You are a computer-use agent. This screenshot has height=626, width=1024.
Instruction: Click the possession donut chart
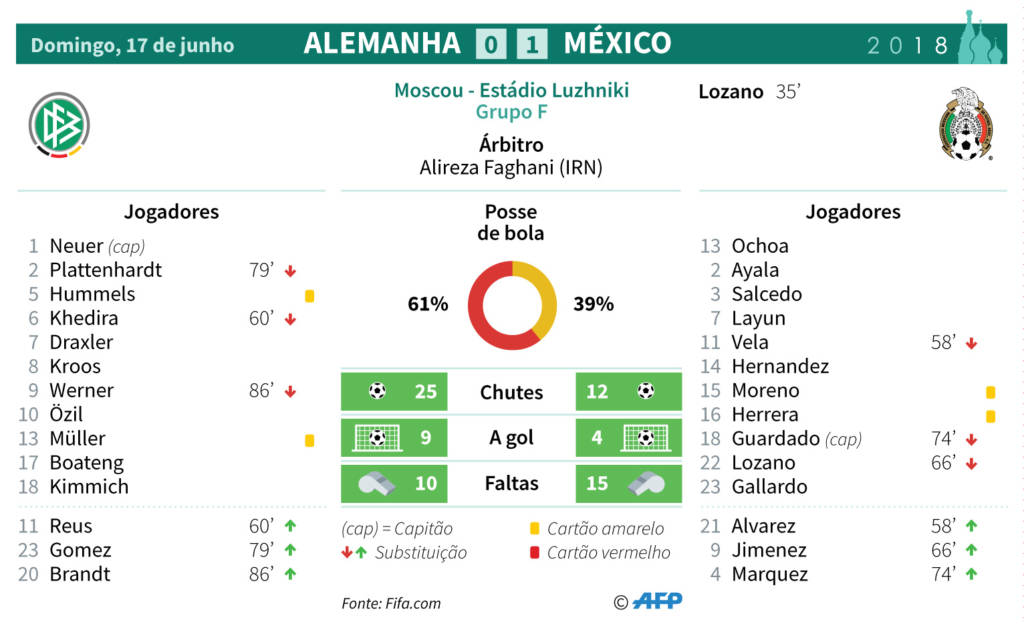coord(512,305)
